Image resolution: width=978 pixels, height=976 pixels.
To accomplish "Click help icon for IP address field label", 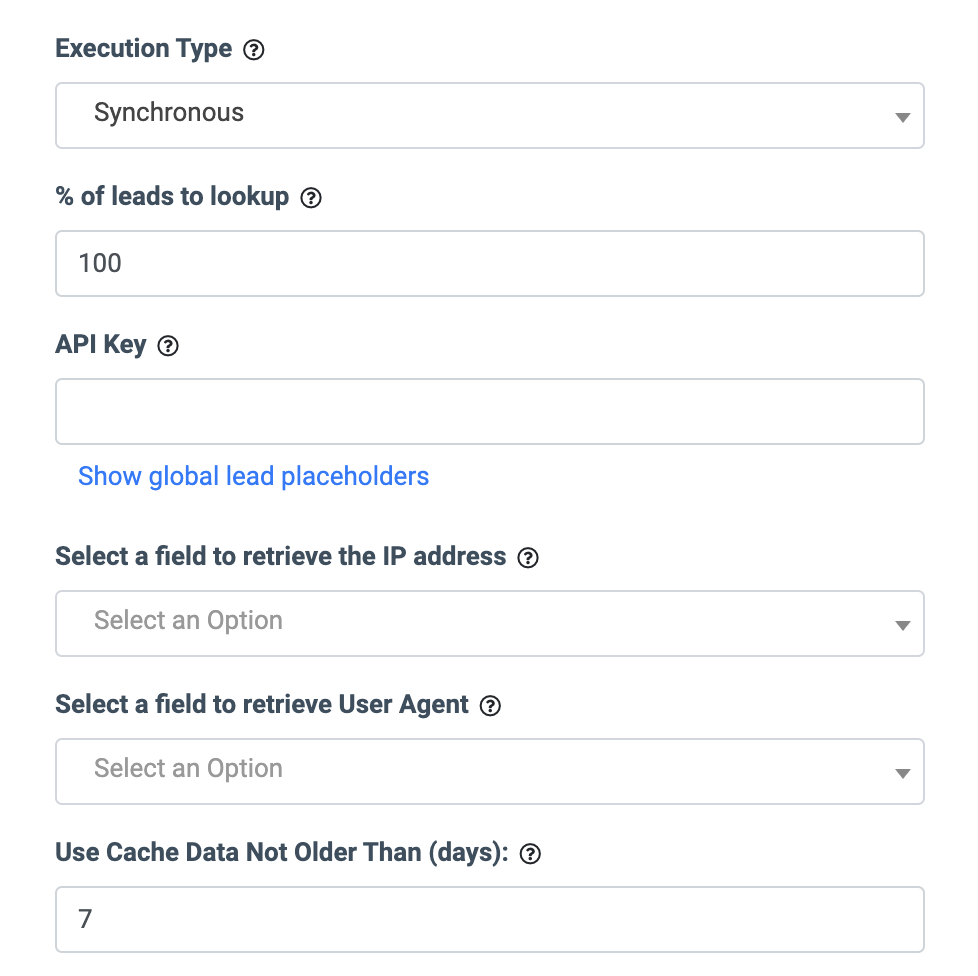I will tap(528, 558).
